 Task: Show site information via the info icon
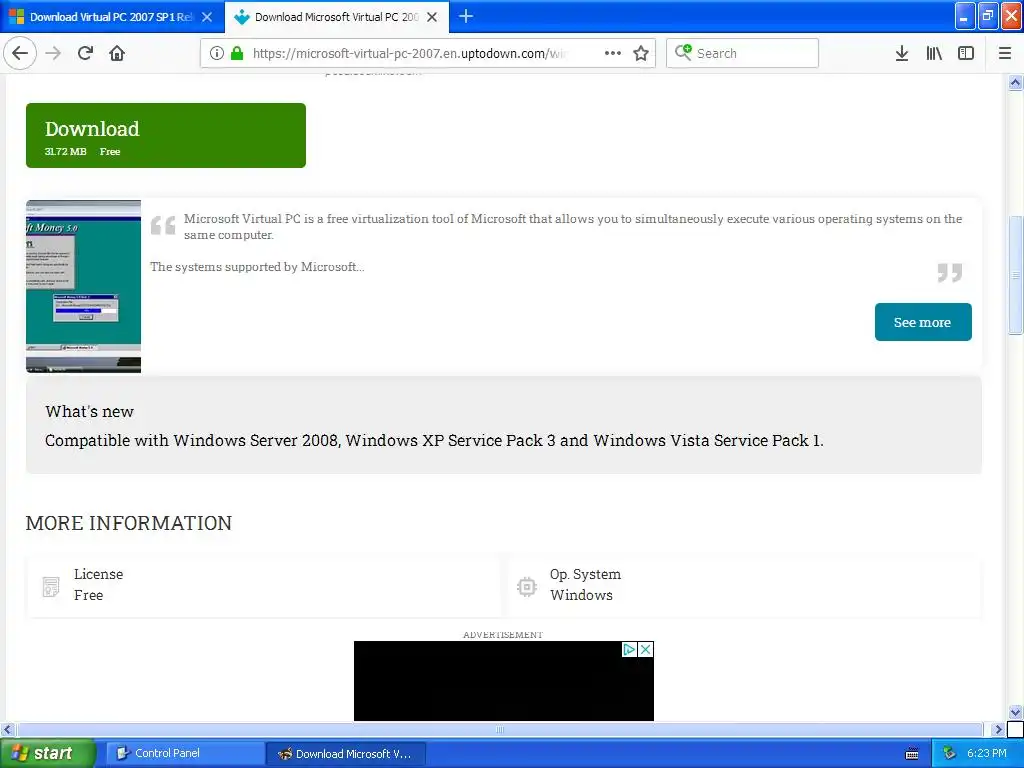coord(216,53)
